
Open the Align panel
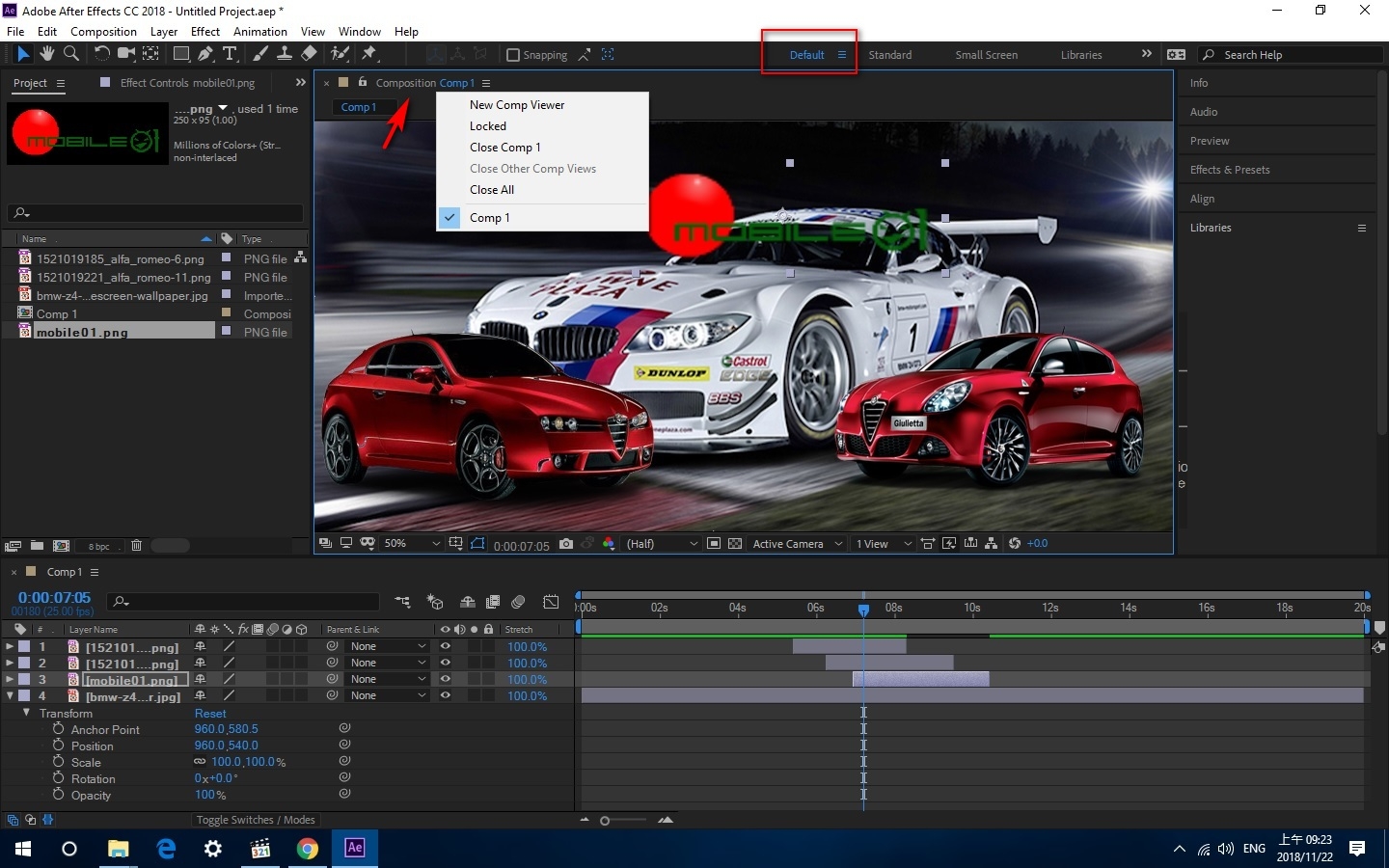coord(1202,199)
